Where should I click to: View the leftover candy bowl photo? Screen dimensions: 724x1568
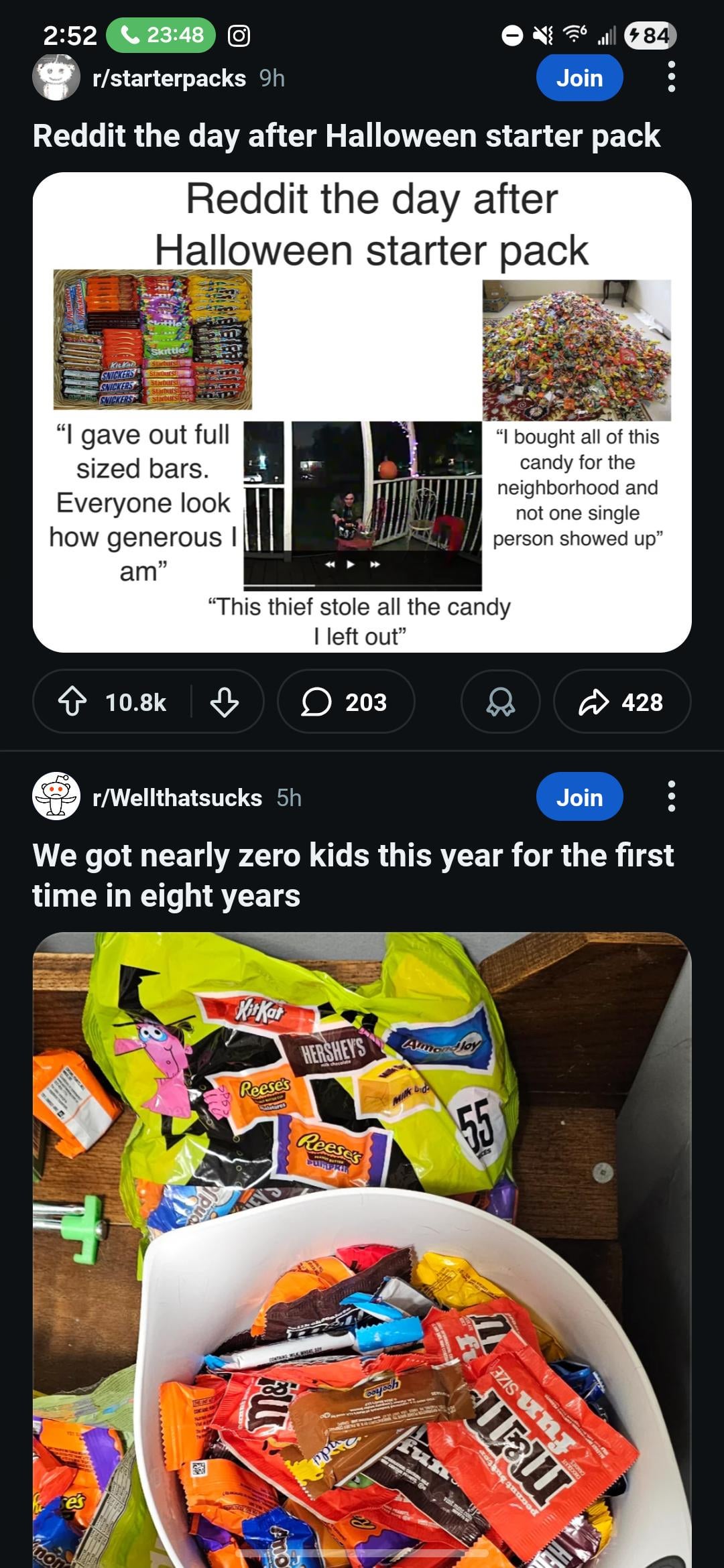362,1250
